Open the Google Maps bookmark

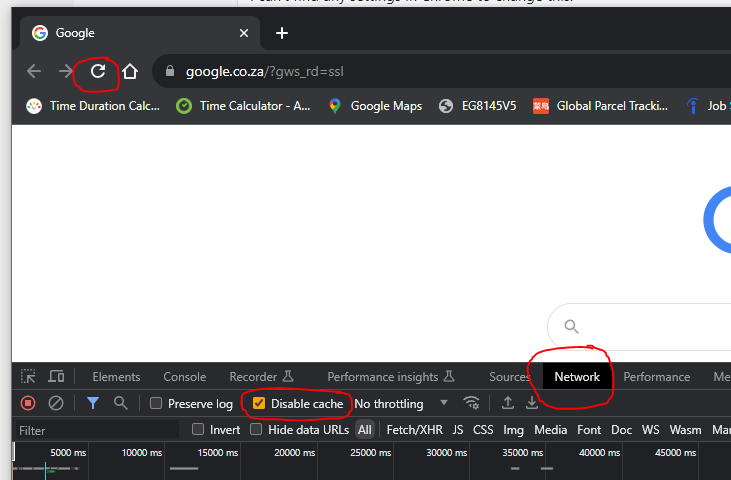tap(375, 106)
